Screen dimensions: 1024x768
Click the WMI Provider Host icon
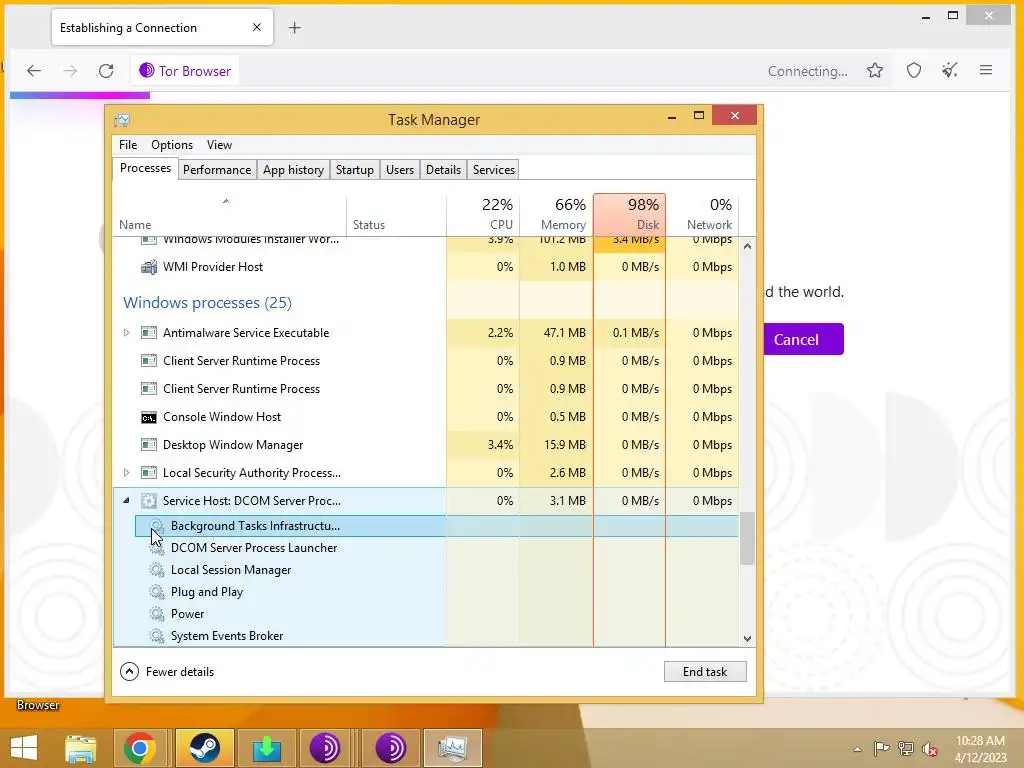[149, 266]
